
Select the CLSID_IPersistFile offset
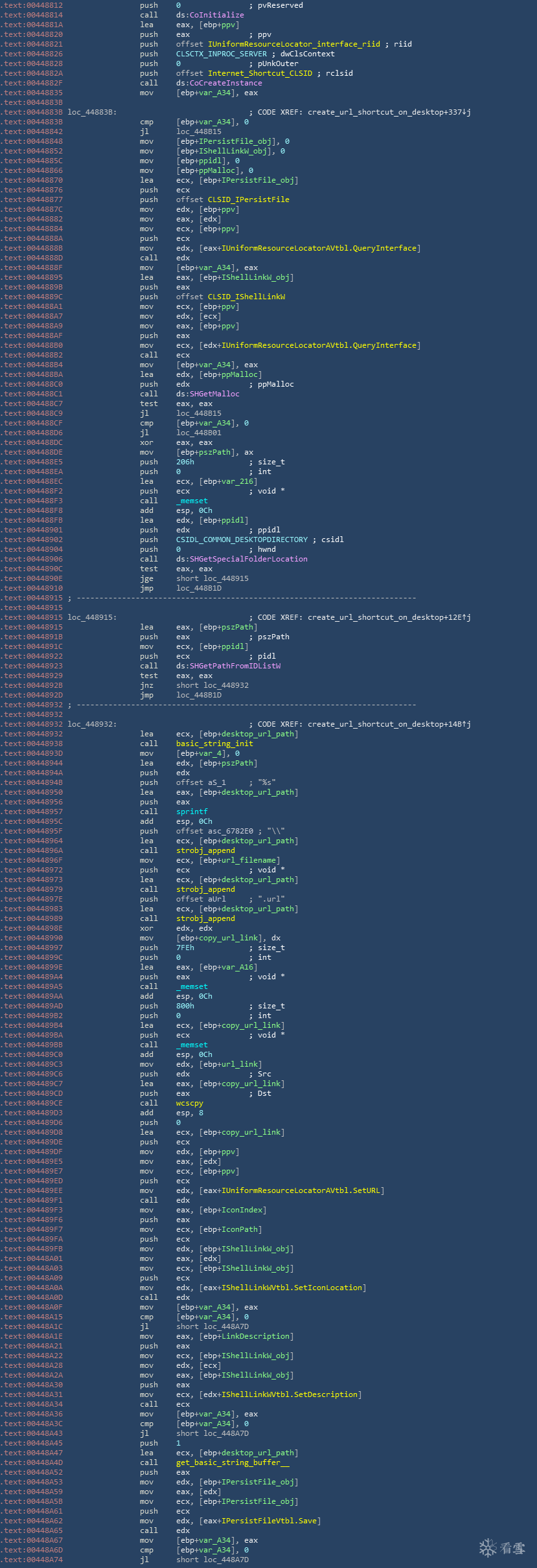tap(248, 199)
